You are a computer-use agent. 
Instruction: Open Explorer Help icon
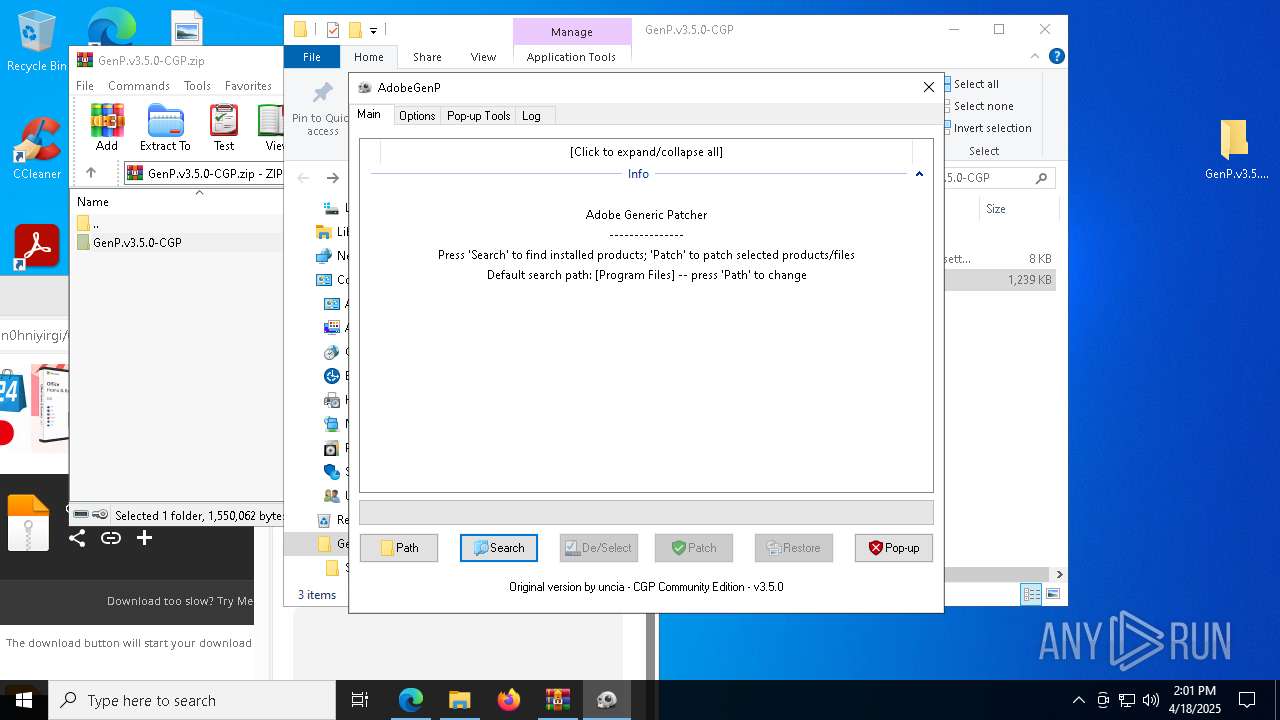pyautogui.click(x=1056, y=57)
